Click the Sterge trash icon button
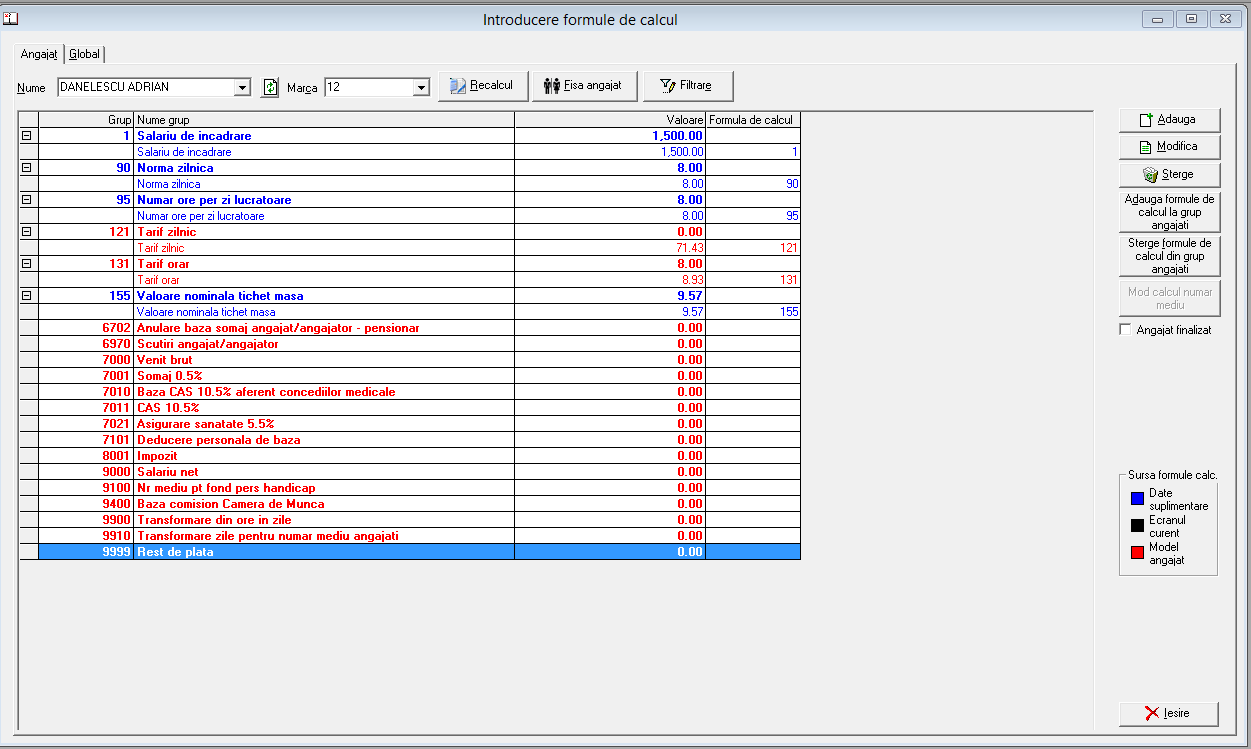Viewport: 1251px width, 749px height. [x=1169, y=174]
